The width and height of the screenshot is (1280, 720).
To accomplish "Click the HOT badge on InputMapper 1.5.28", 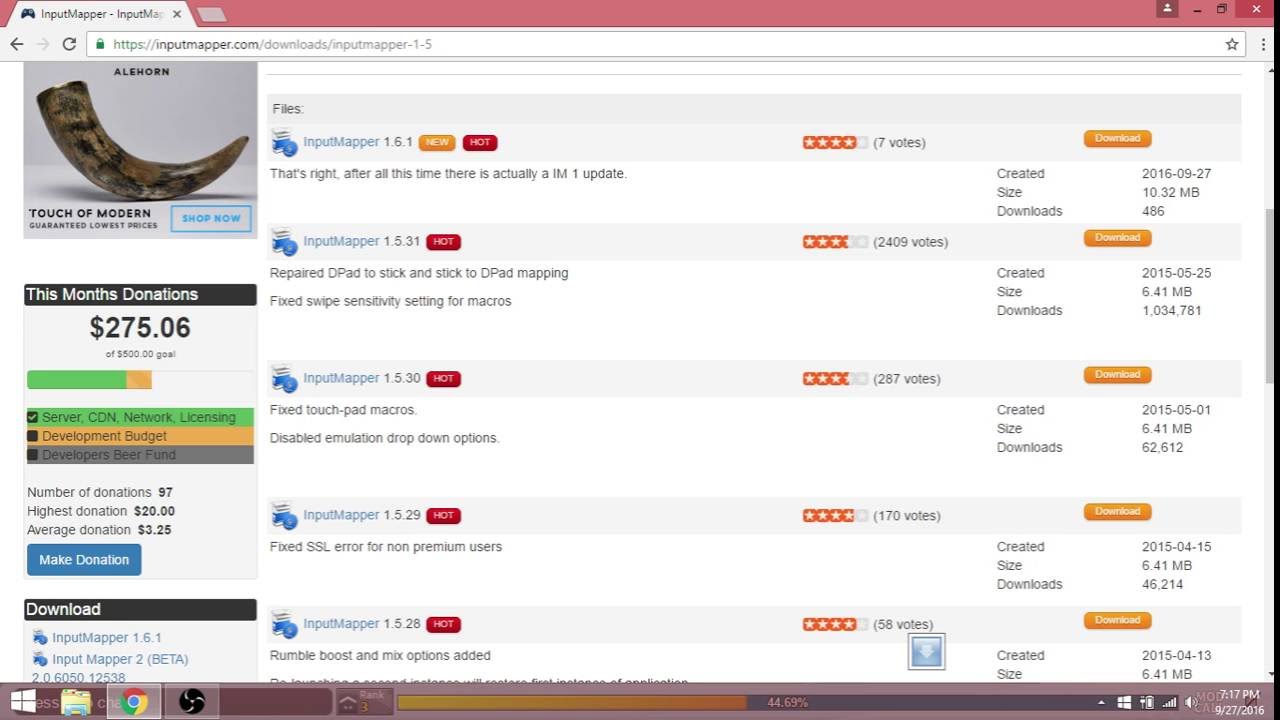I will coord(443,624).
